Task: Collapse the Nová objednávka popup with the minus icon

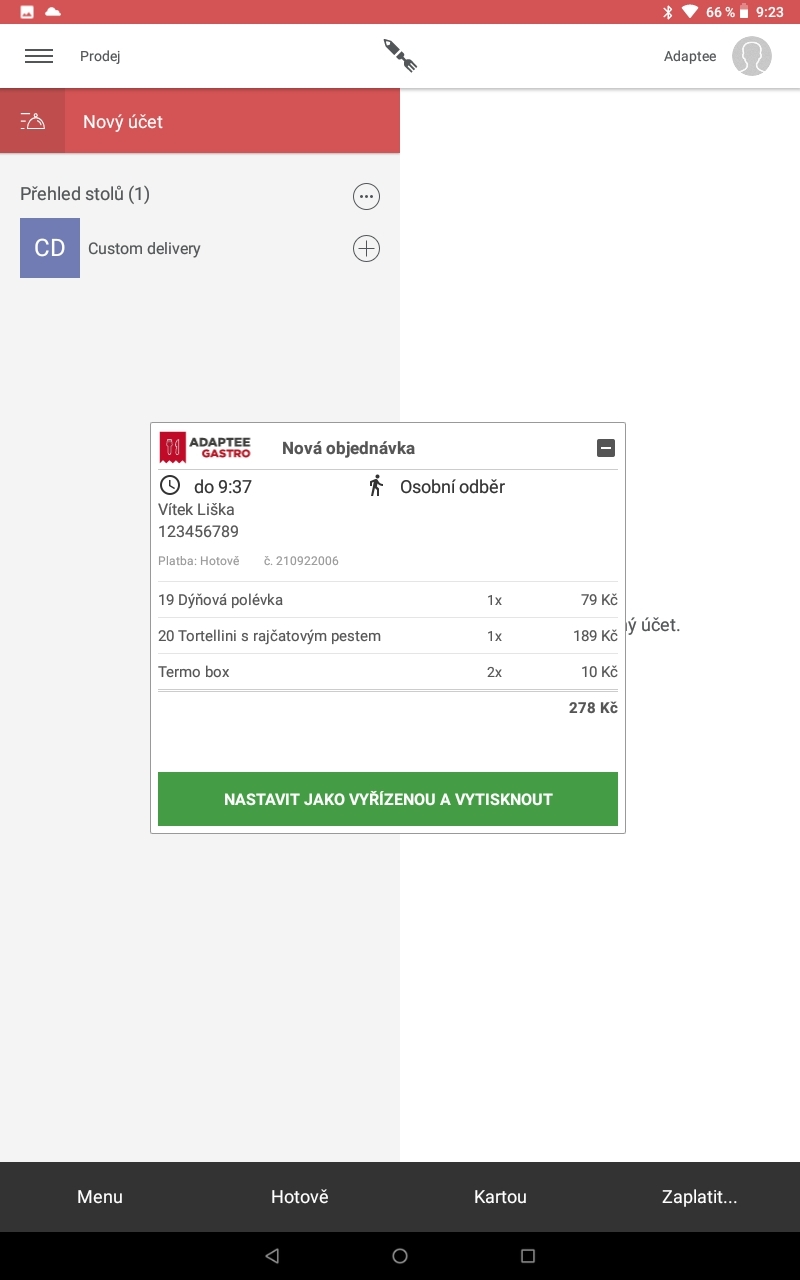Action: pos(606,448)
